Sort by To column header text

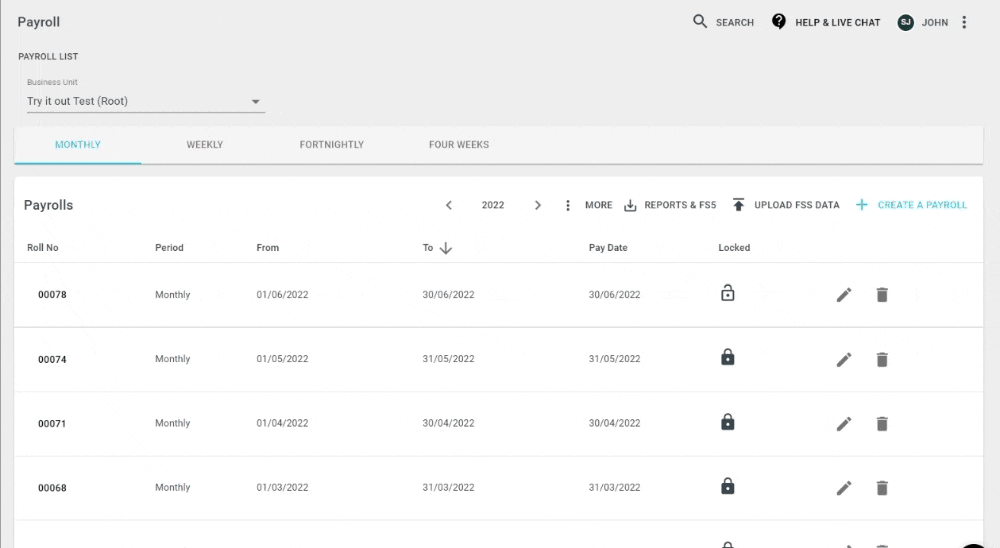427,248
